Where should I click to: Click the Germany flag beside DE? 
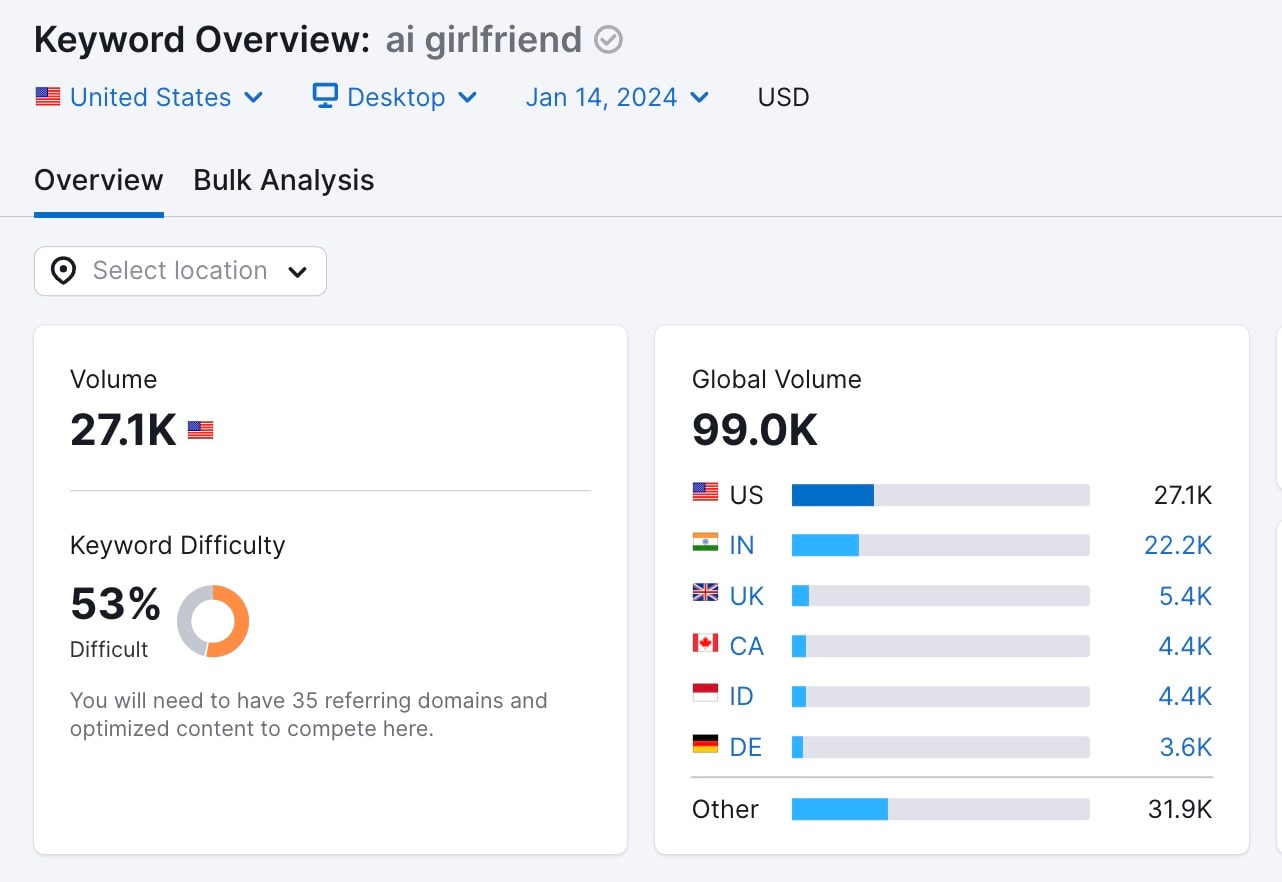[x=704, y=746]
